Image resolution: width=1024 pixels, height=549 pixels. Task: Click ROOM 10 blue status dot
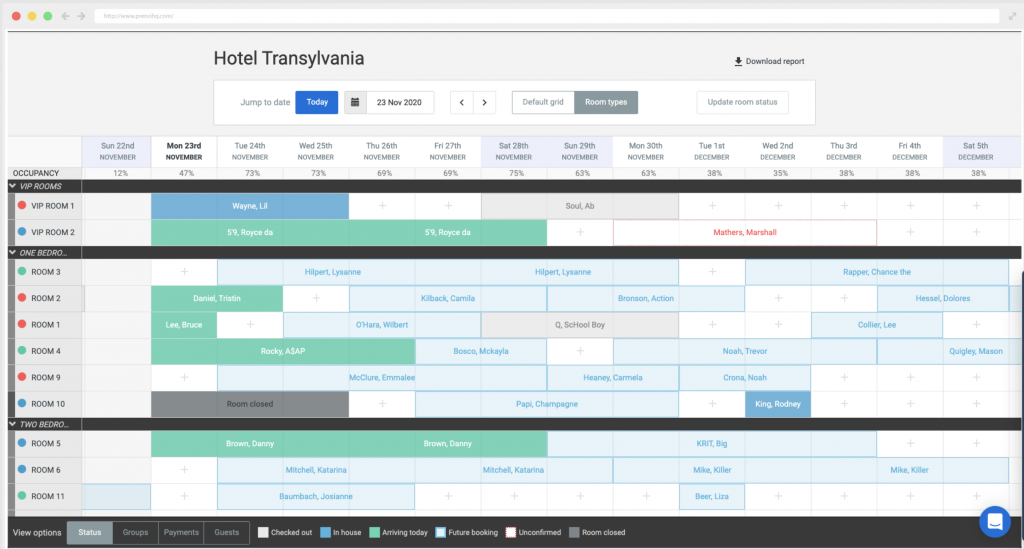pos(22,403)
